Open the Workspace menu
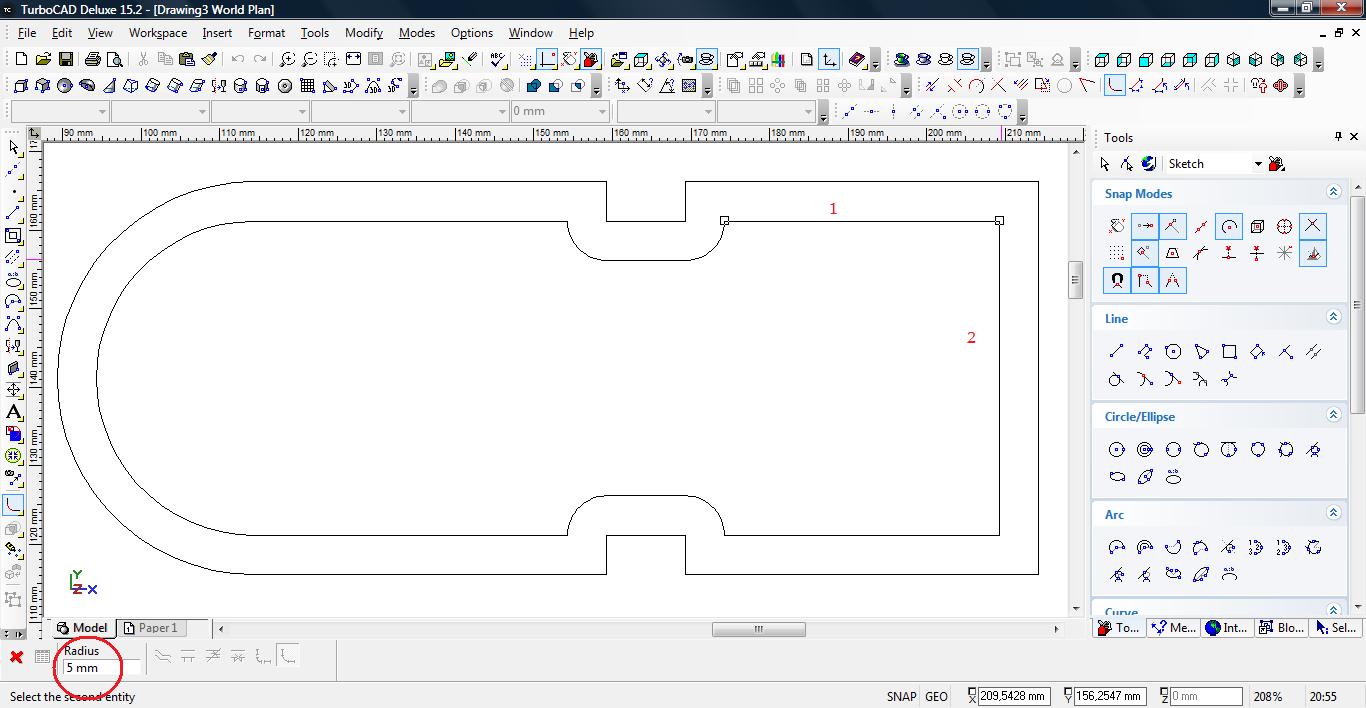This screenshot has height=708, width=1366. point(157,33)
